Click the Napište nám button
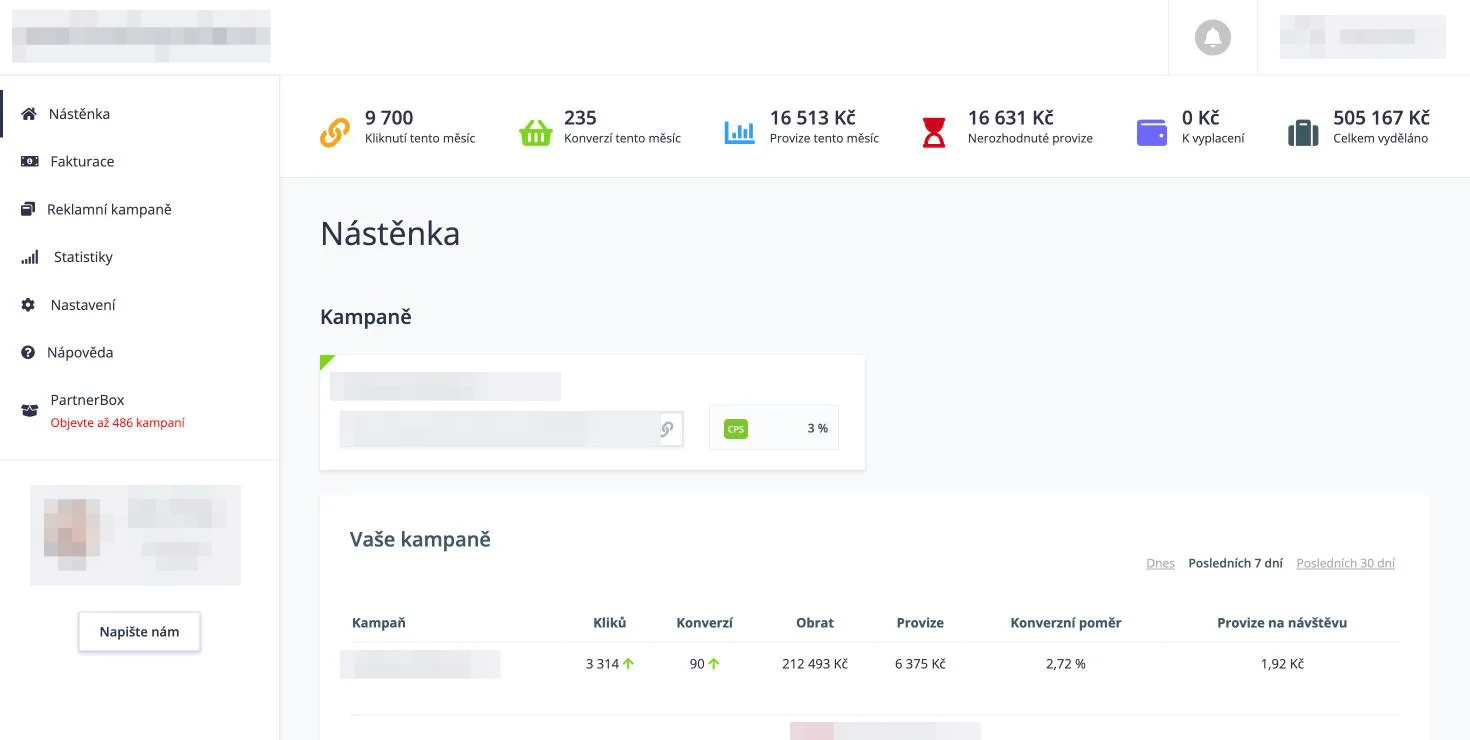The image size is (1470, 740). click(x=139, y=632)
